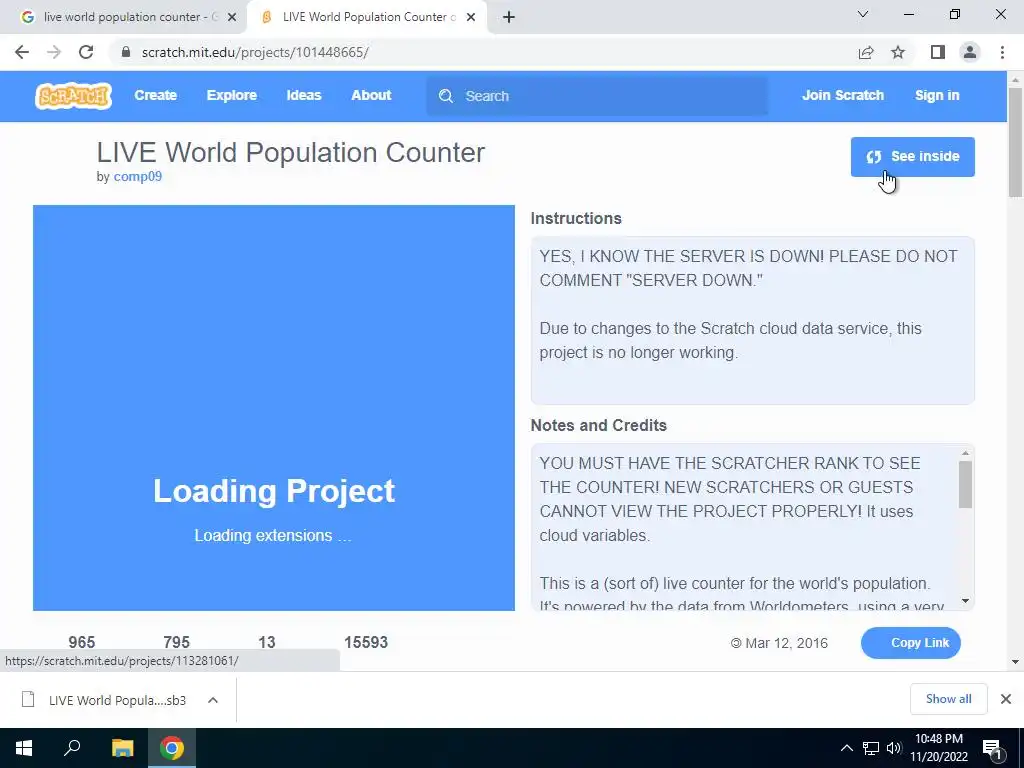Open the volume tray icon
The image size is (1024, 768).
[x=894, y=748]
